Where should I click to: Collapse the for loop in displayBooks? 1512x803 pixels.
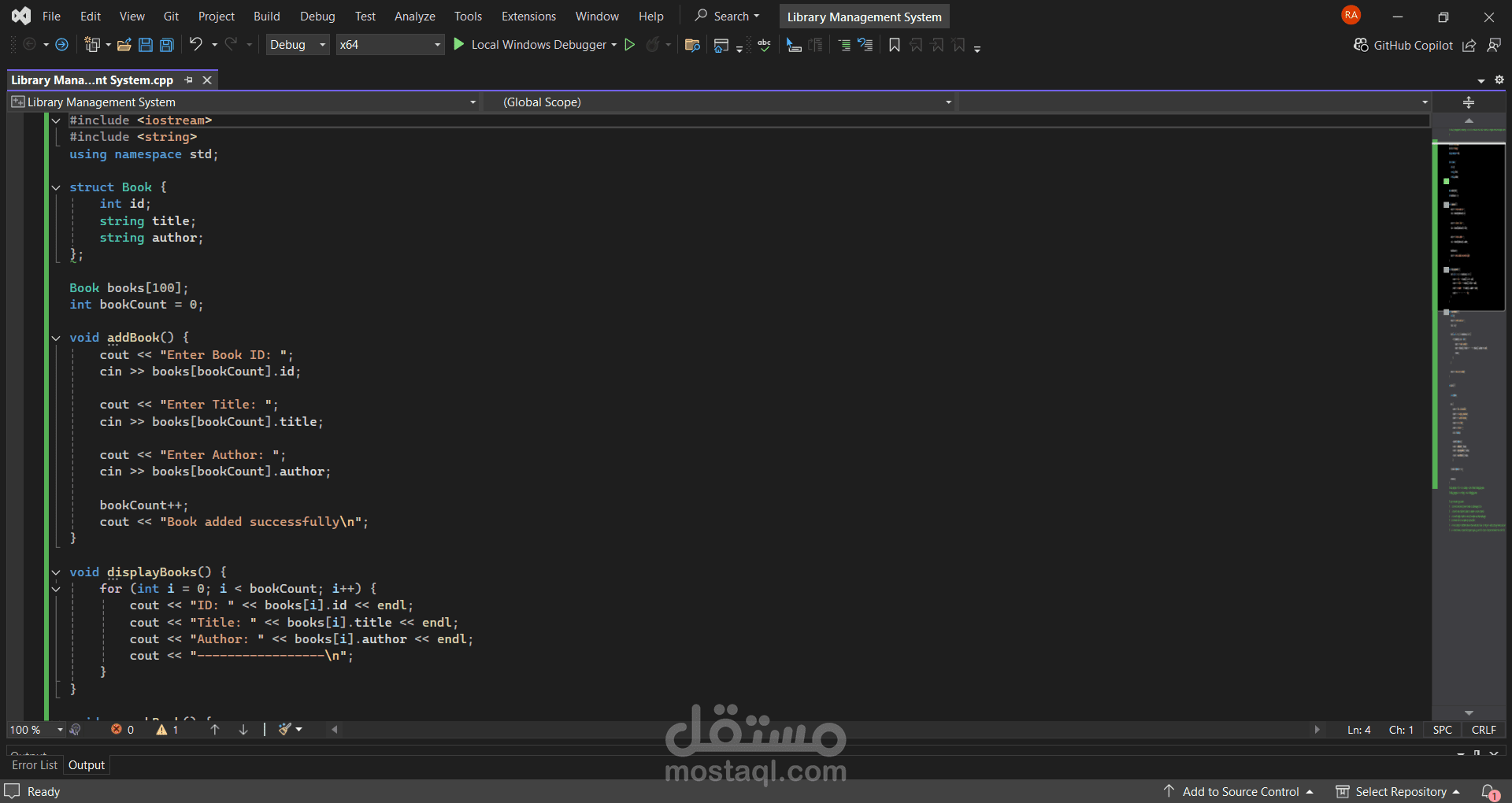[x=56, y=589]
